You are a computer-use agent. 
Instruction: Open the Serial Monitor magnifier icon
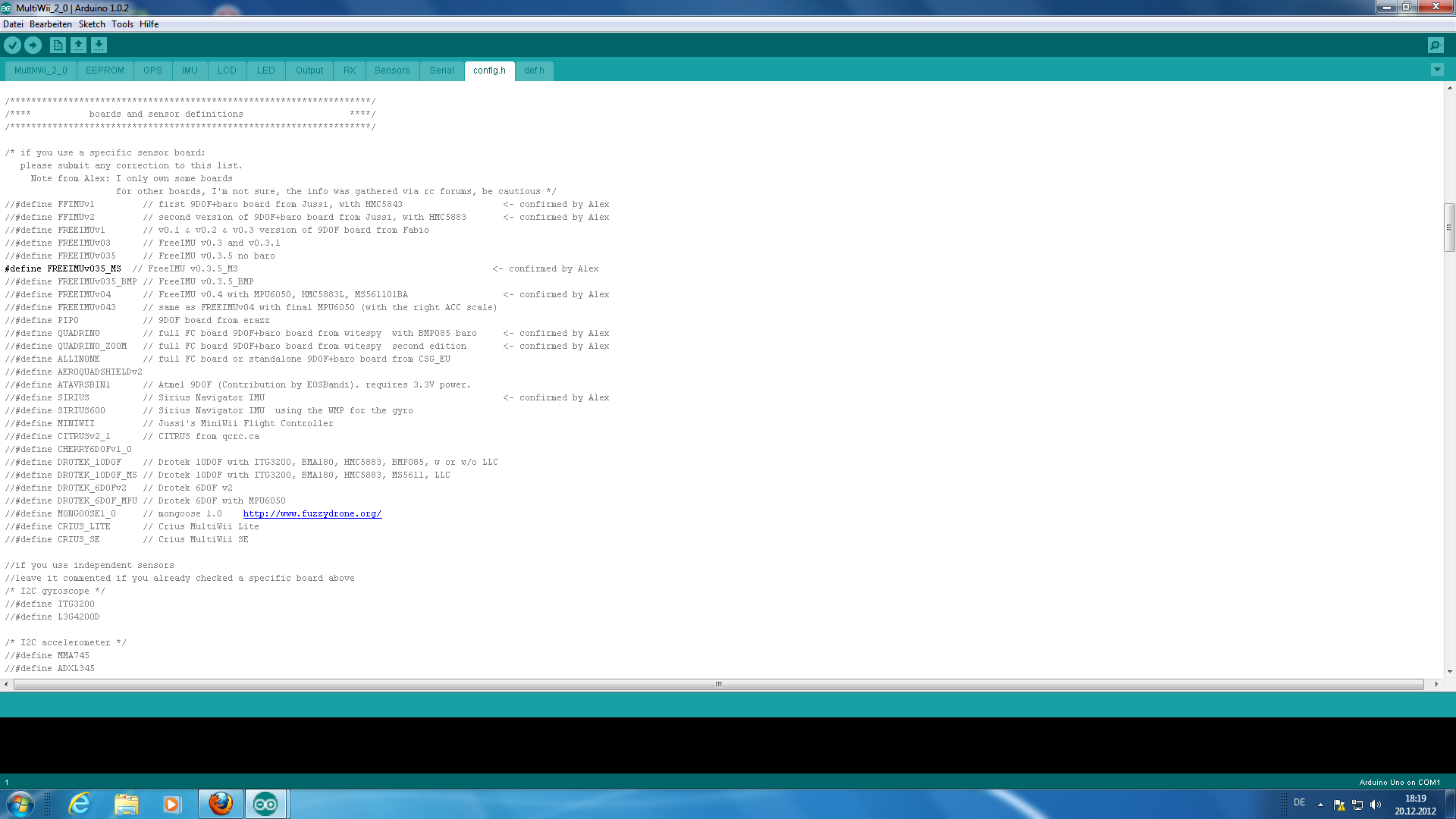coord(1435,45)
